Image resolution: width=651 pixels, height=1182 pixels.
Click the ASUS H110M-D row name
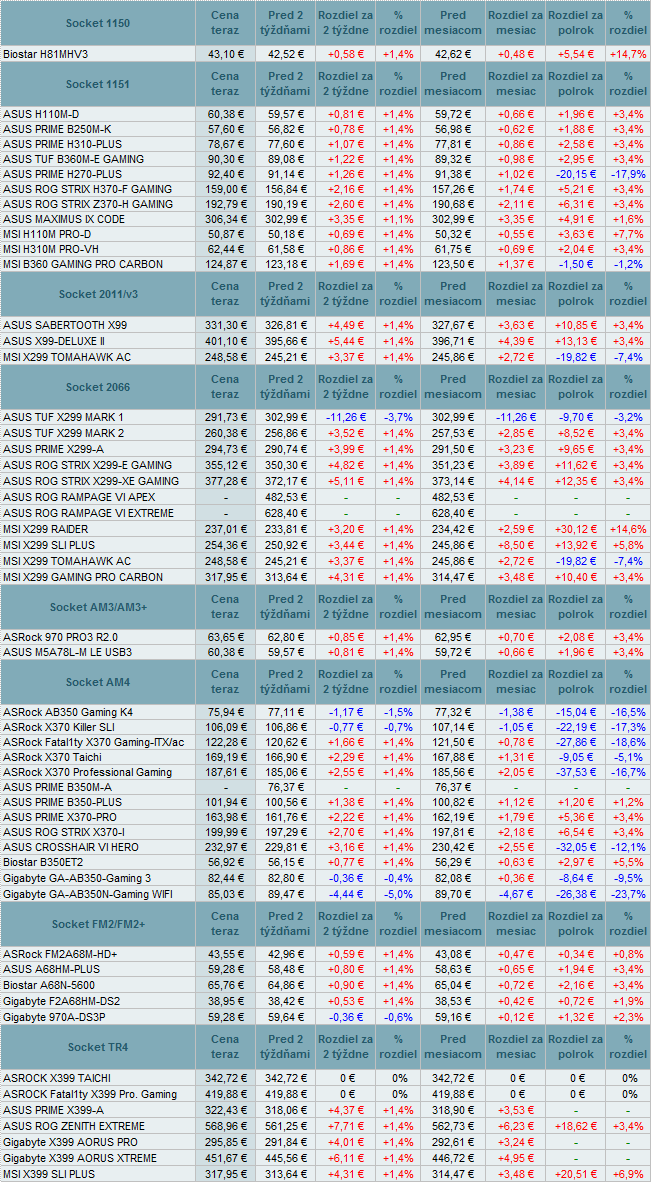[x=41, y=115]
